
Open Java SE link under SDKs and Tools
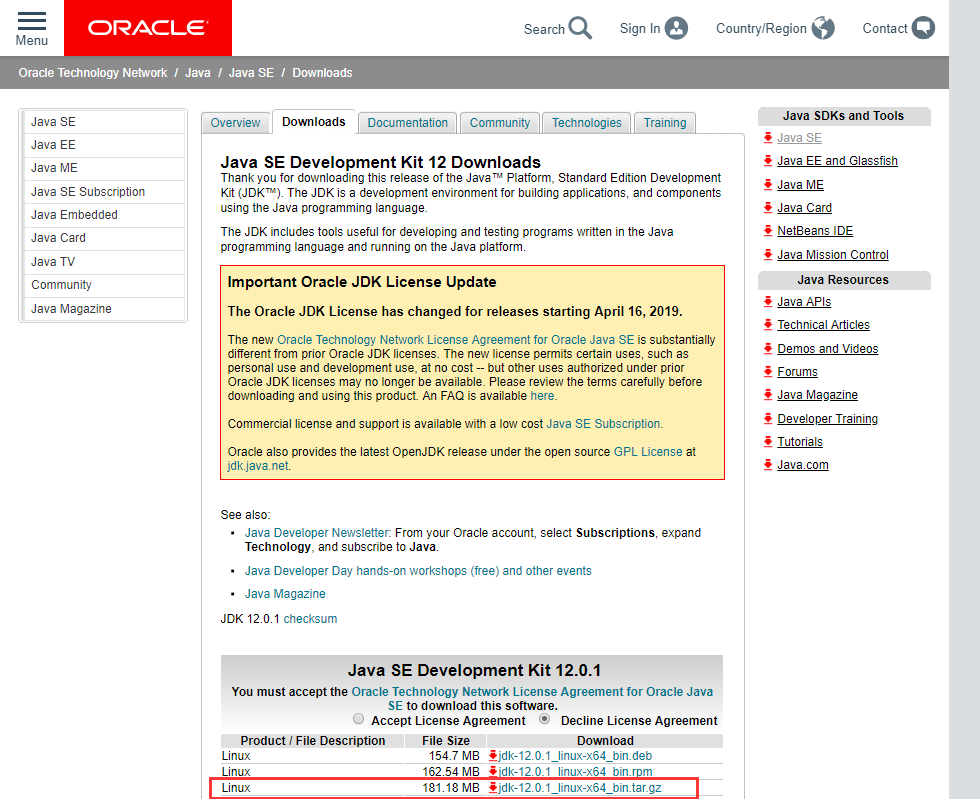(x=799, y=138)
